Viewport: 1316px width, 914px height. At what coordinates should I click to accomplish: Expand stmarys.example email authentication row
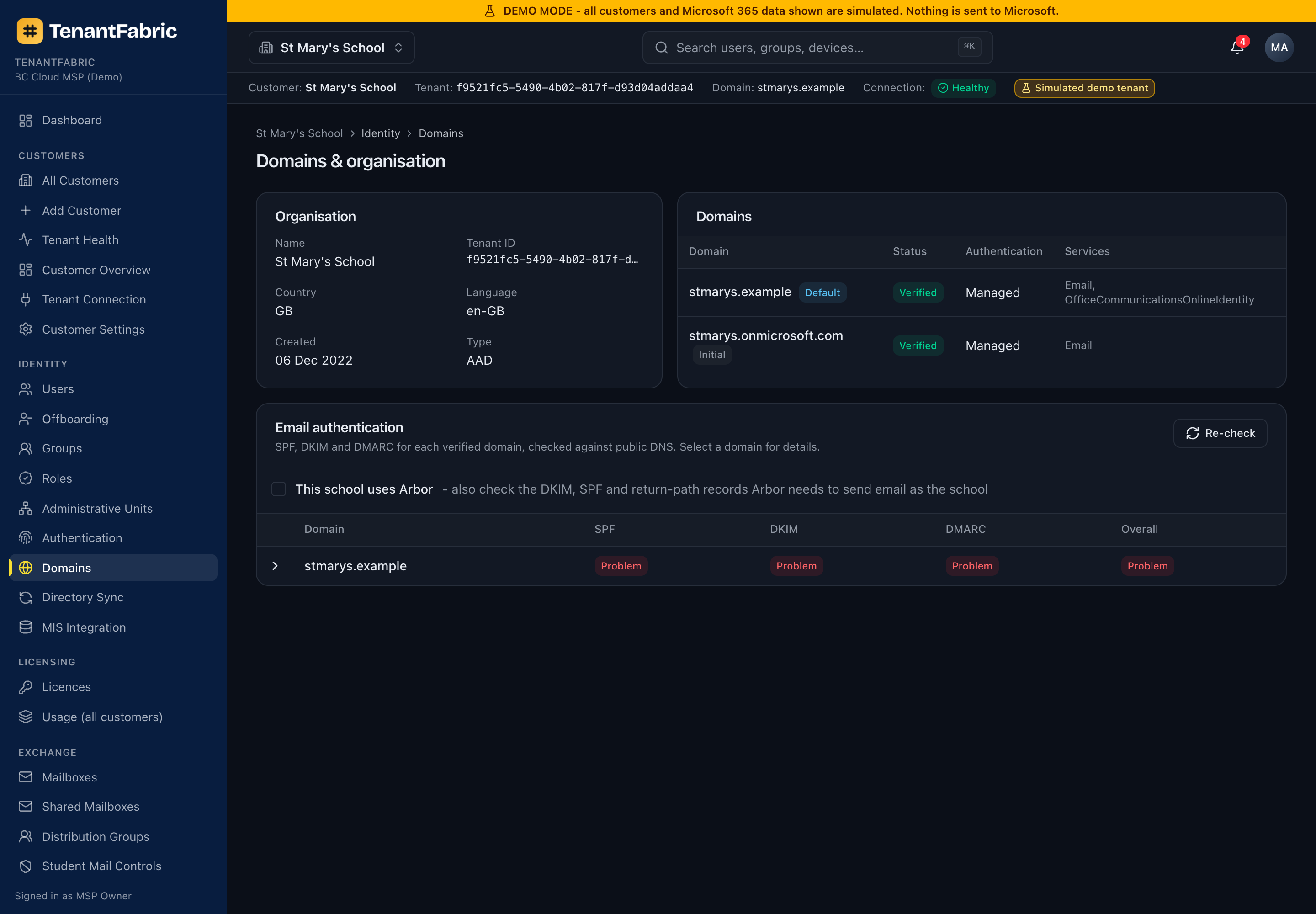pyautogui.click(x=275, y=566)
